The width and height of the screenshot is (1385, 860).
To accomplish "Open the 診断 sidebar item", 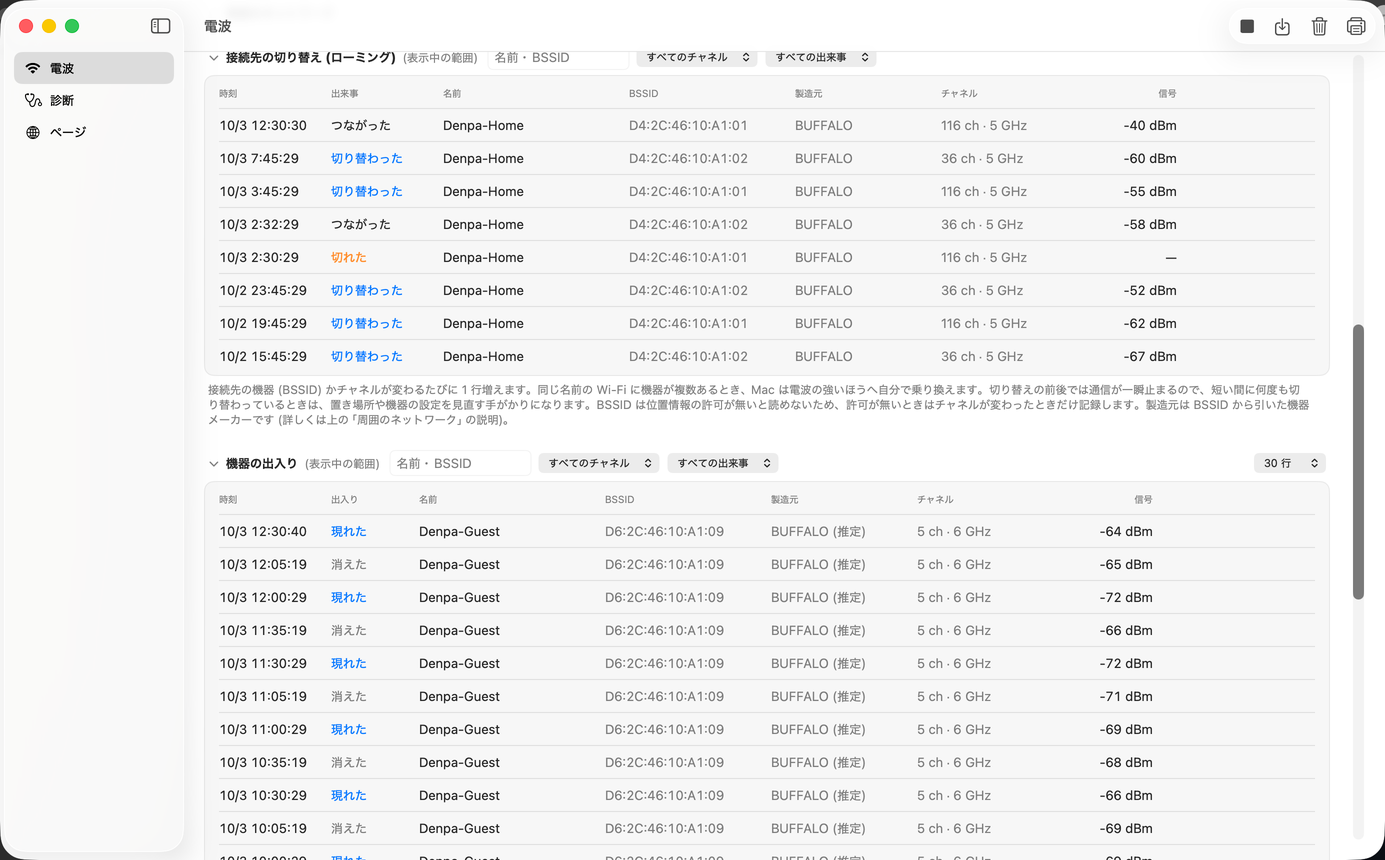I will coord(94,100).
